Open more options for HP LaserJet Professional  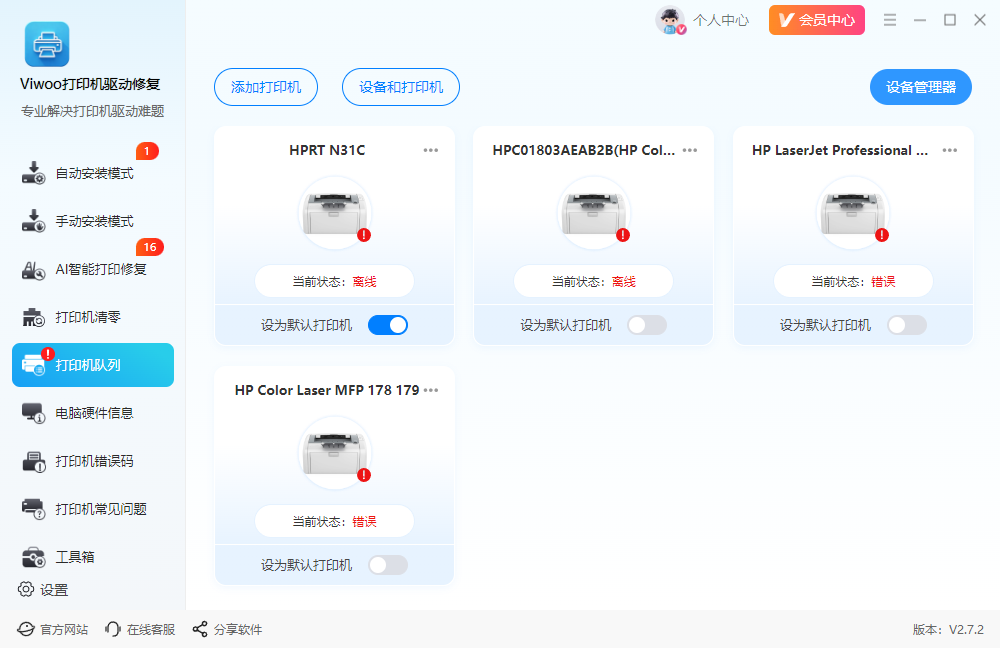click(950, 151)
